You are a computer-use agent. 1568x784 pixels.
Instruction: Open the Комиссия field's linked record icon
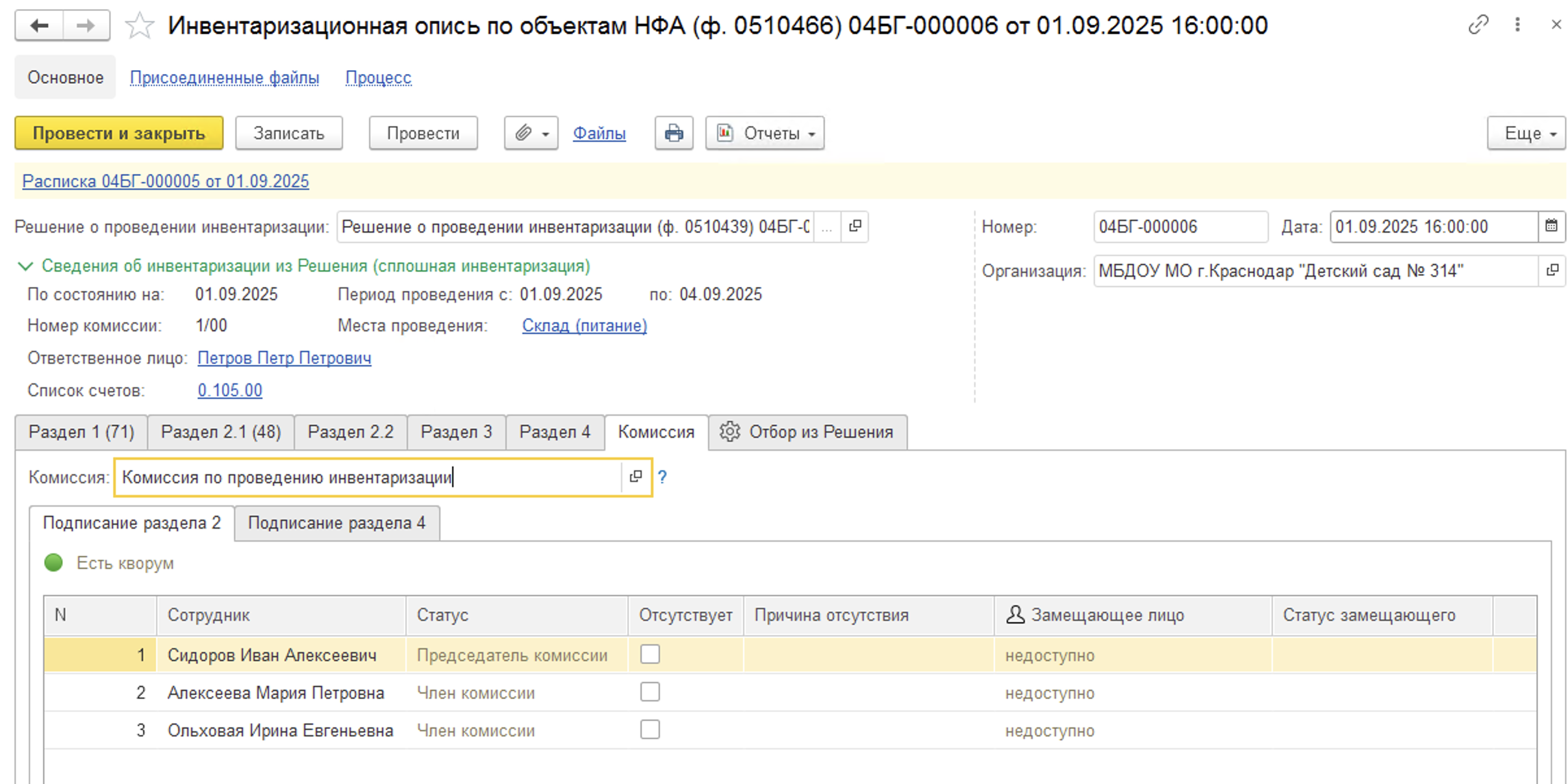[636, 477]
